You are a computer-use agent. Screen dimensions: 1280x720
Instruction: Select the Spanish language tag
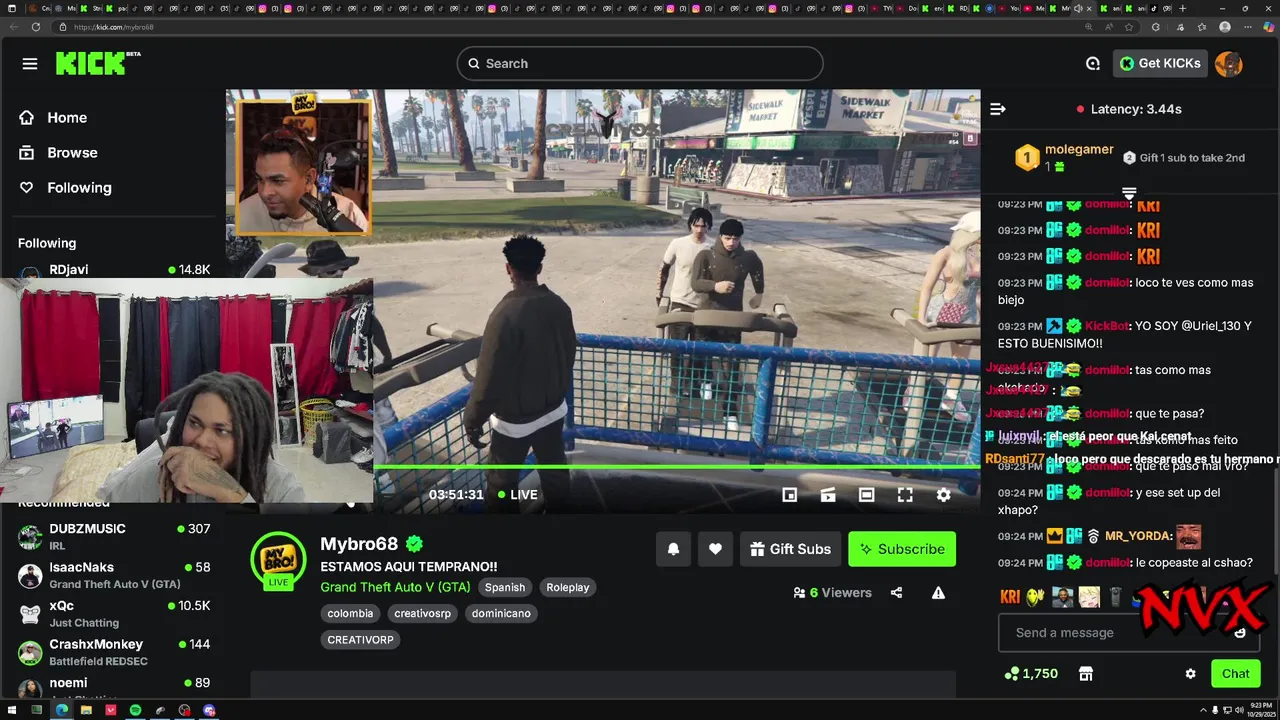click(505, 588)
